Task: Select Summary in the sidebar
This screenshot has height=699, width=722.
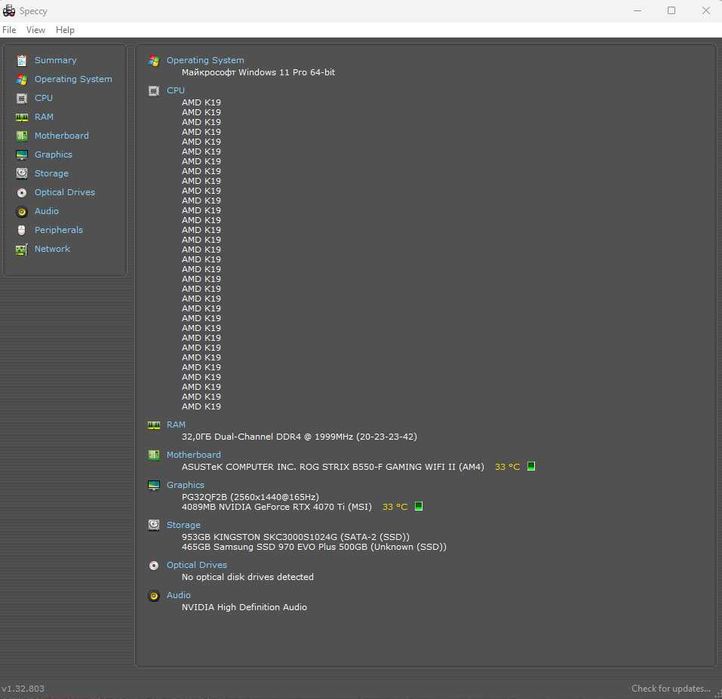Action: (x=55, y=60)
